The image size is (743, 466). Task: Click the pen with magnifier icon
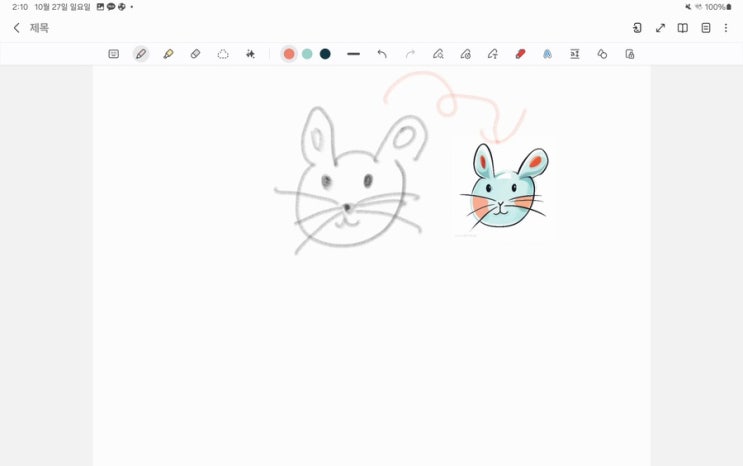pyautogui.click(x=438, y=54)
